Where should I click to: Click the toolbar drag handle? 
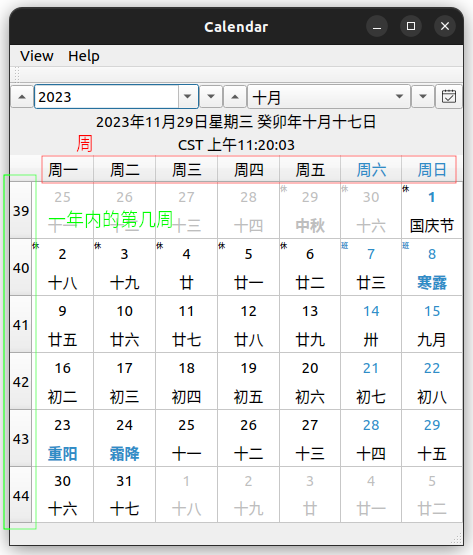pos(17,75)
